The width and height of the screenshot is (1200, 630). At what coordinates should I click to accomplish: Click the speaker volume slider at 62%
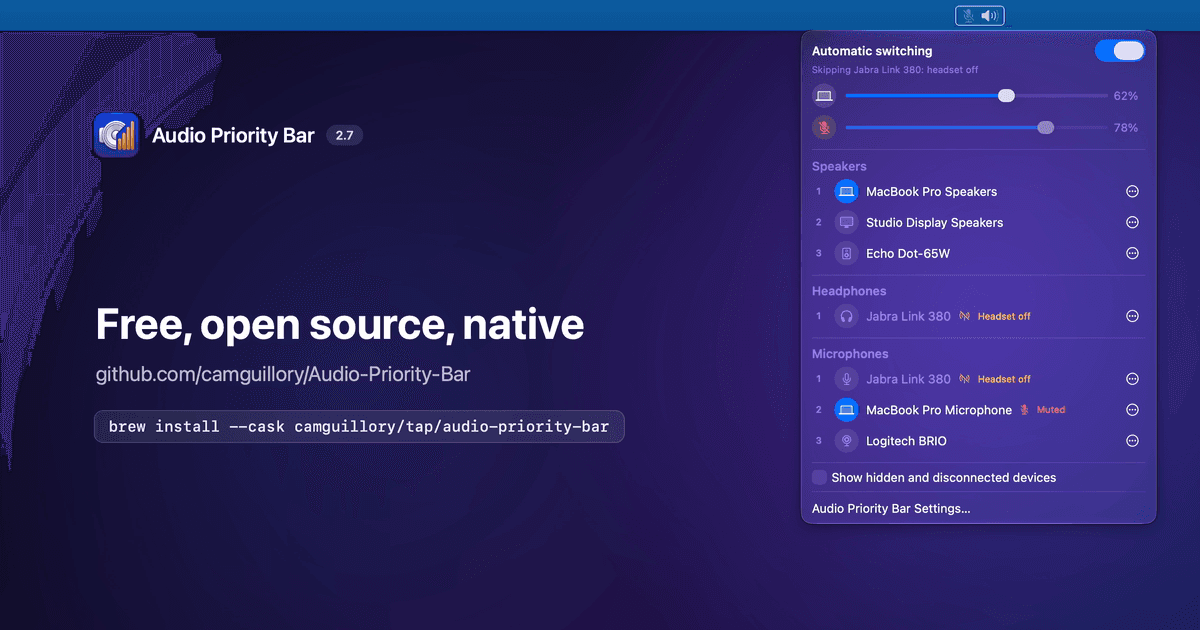[x=974, y=96]
